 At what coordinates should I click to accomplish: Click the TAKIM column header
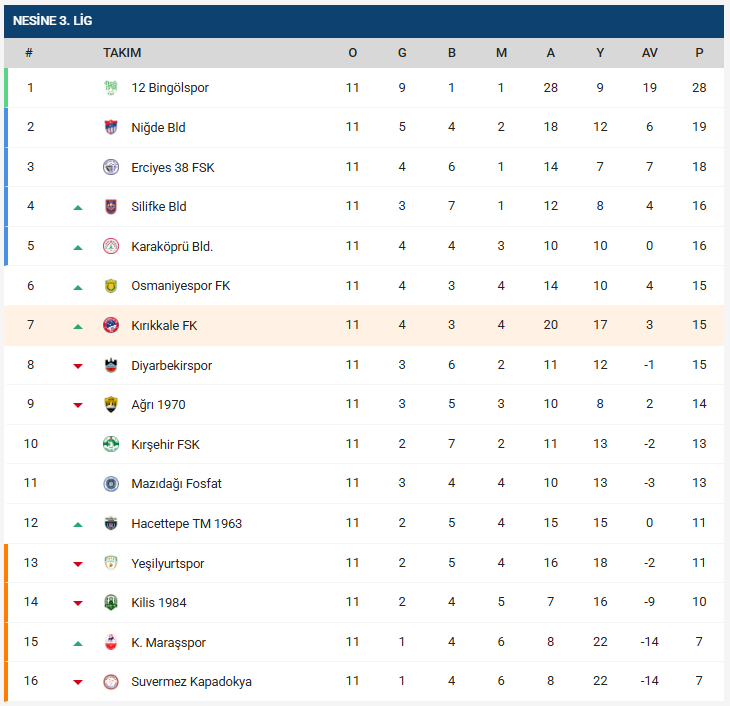[122, 53]
